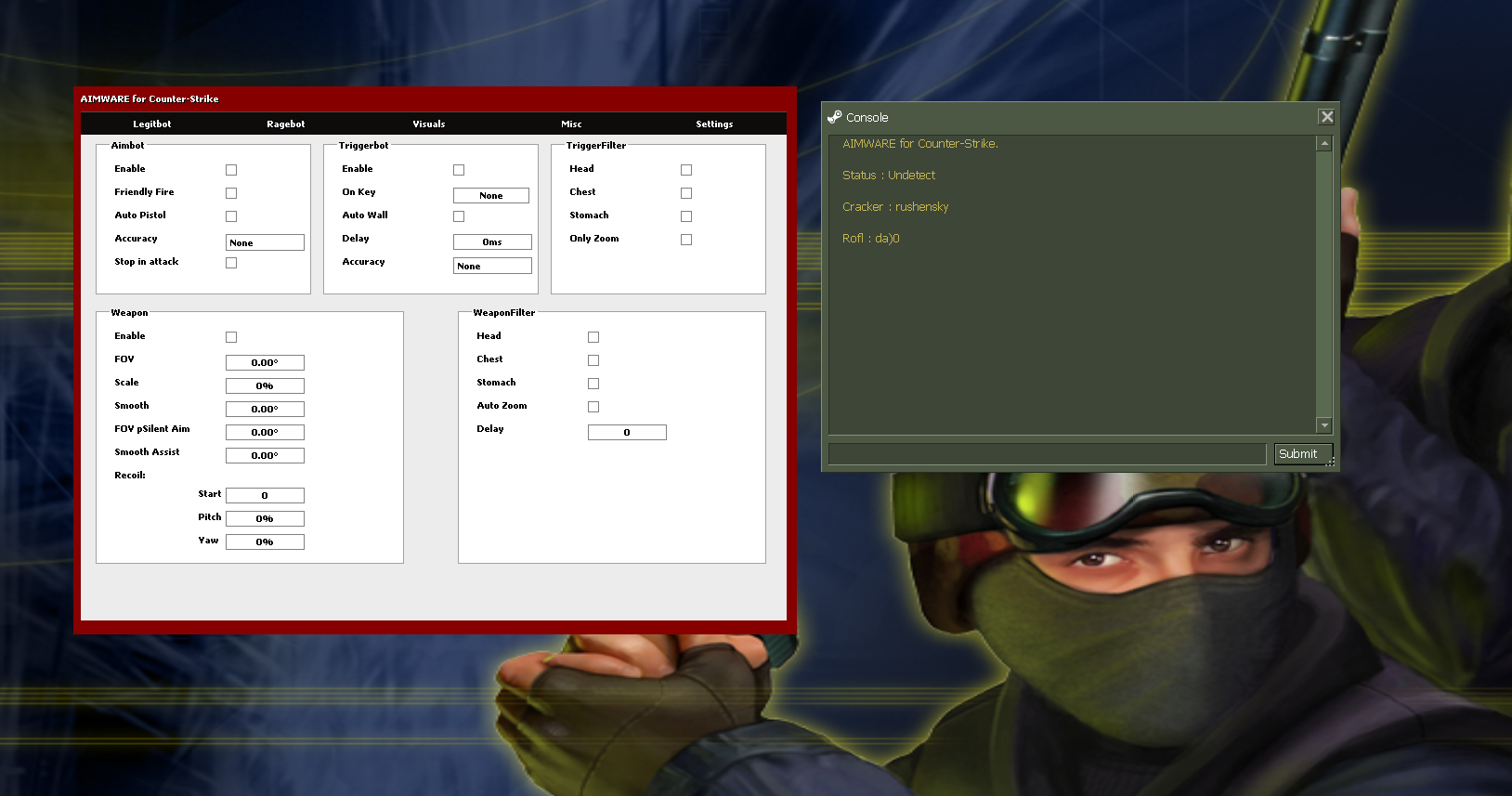1512x796 pixels.
Task: Click Smooth Assist value field
Action: (x=265, y=455)
